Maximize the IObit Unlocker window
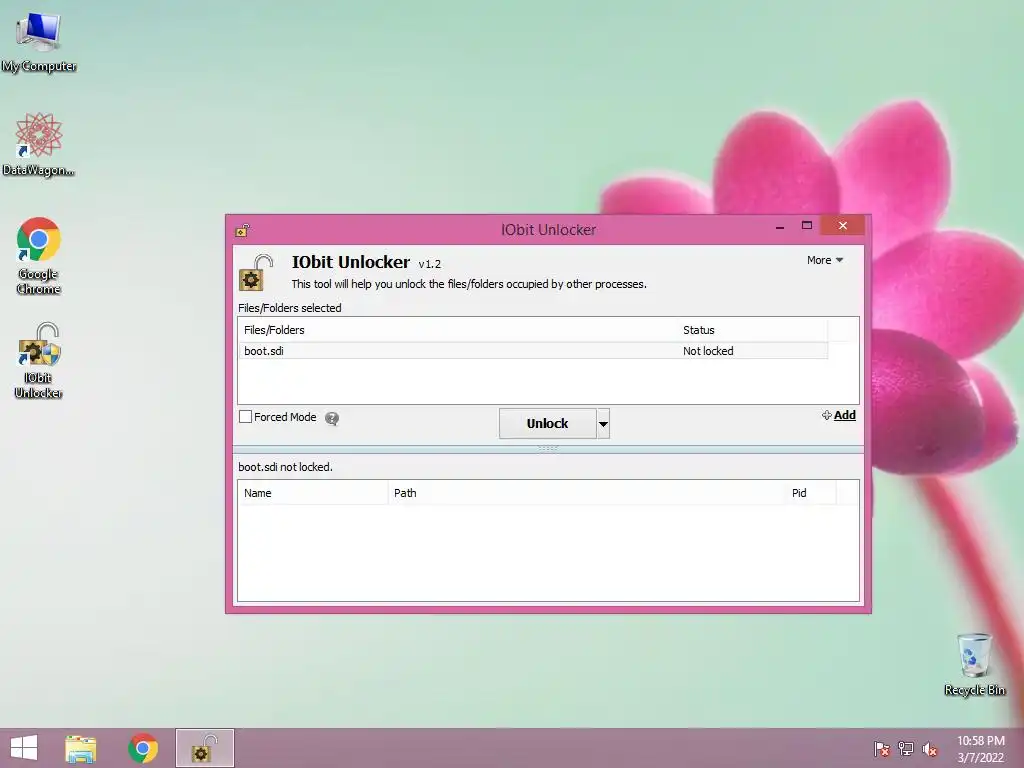Viewport: 1024px width, 768px height. click(x=807, y=225)
